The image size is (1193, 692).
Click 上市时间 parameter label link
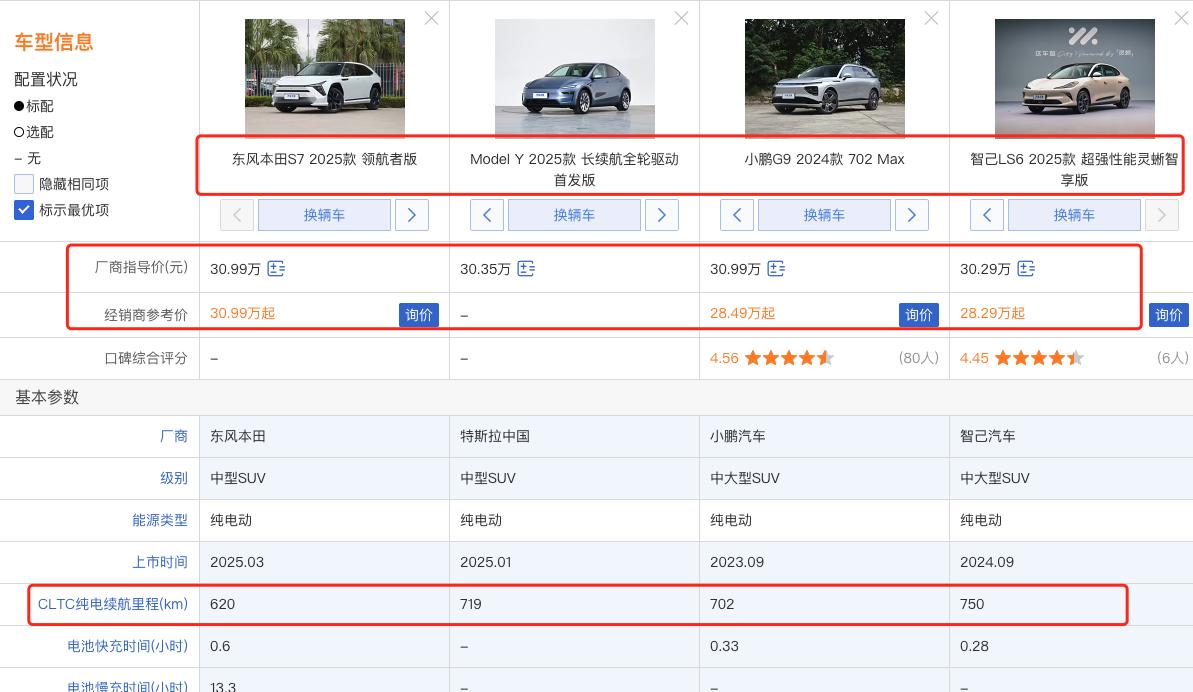click(160, 562)
